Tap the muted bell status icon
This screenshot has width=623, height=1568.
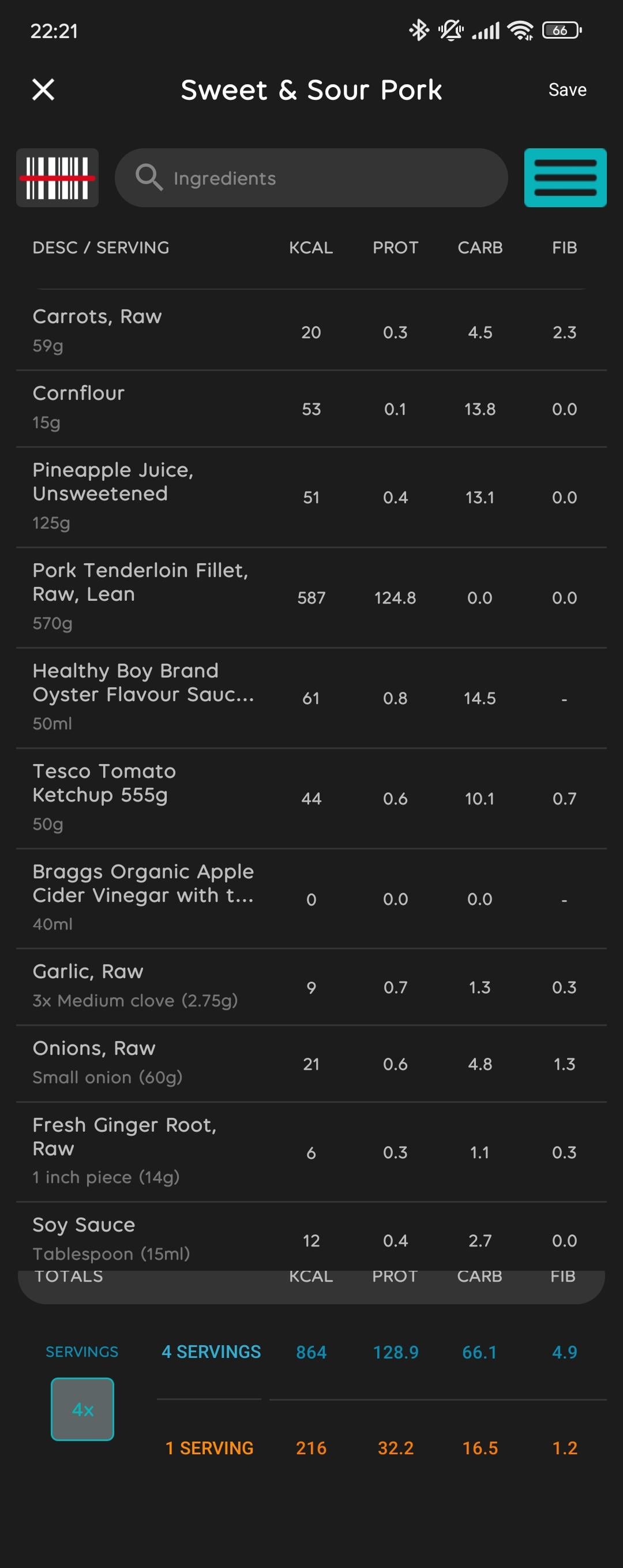pyautogui.click(x=450, y=30)
